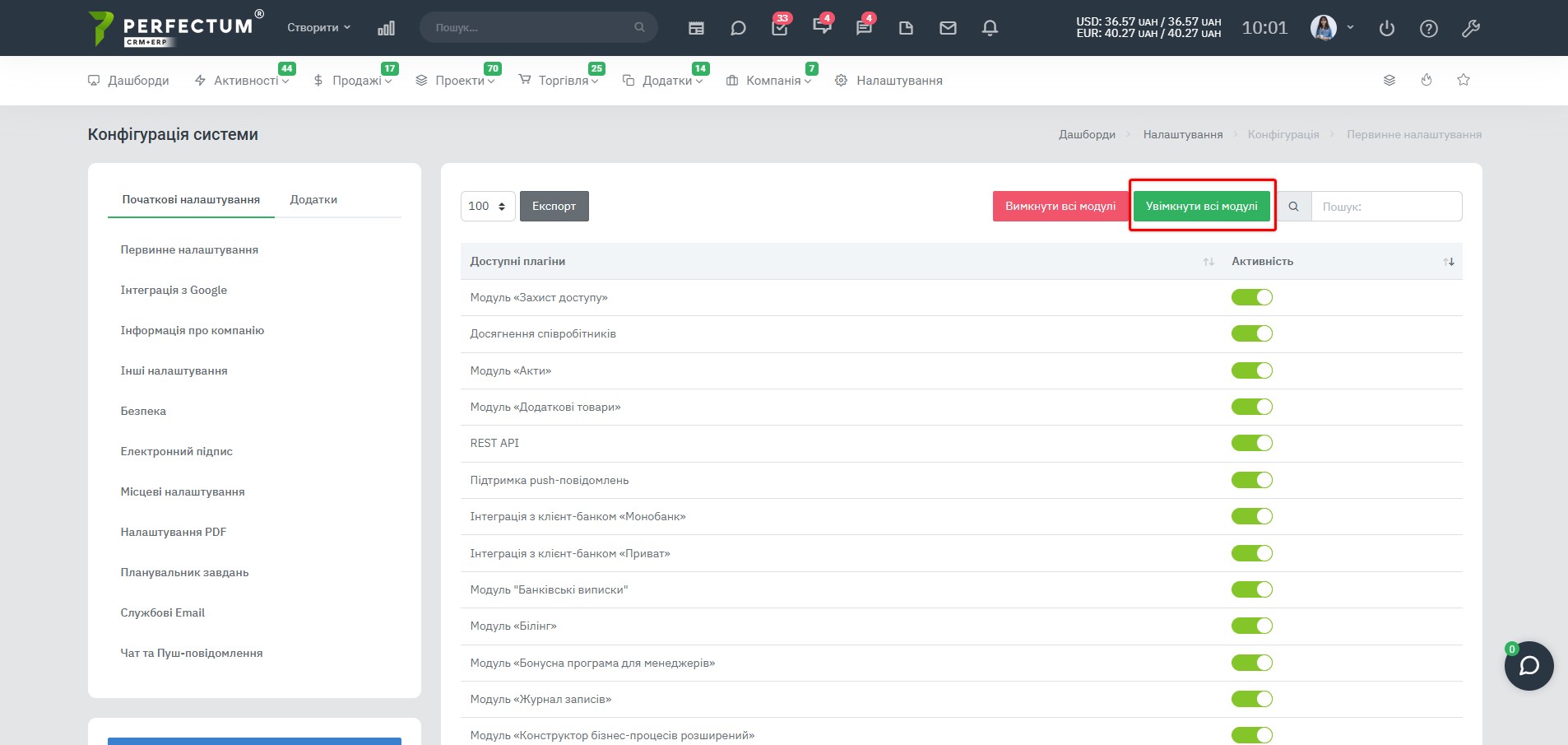1568x745 pixels.
Task: Open the 100 rows per page selector
Action: coord(488,206)
